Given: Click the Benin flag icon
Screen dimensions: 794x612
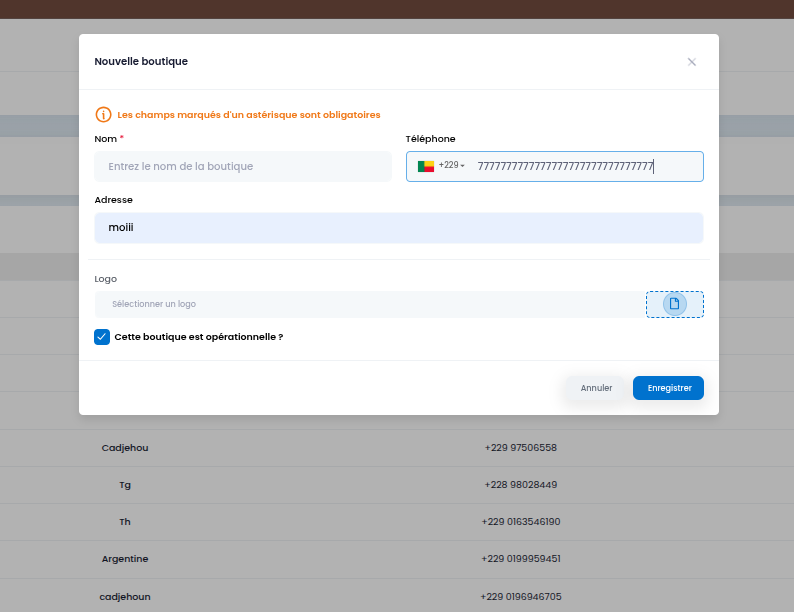Looking at the screenshot, I should [x=426, y=166].
